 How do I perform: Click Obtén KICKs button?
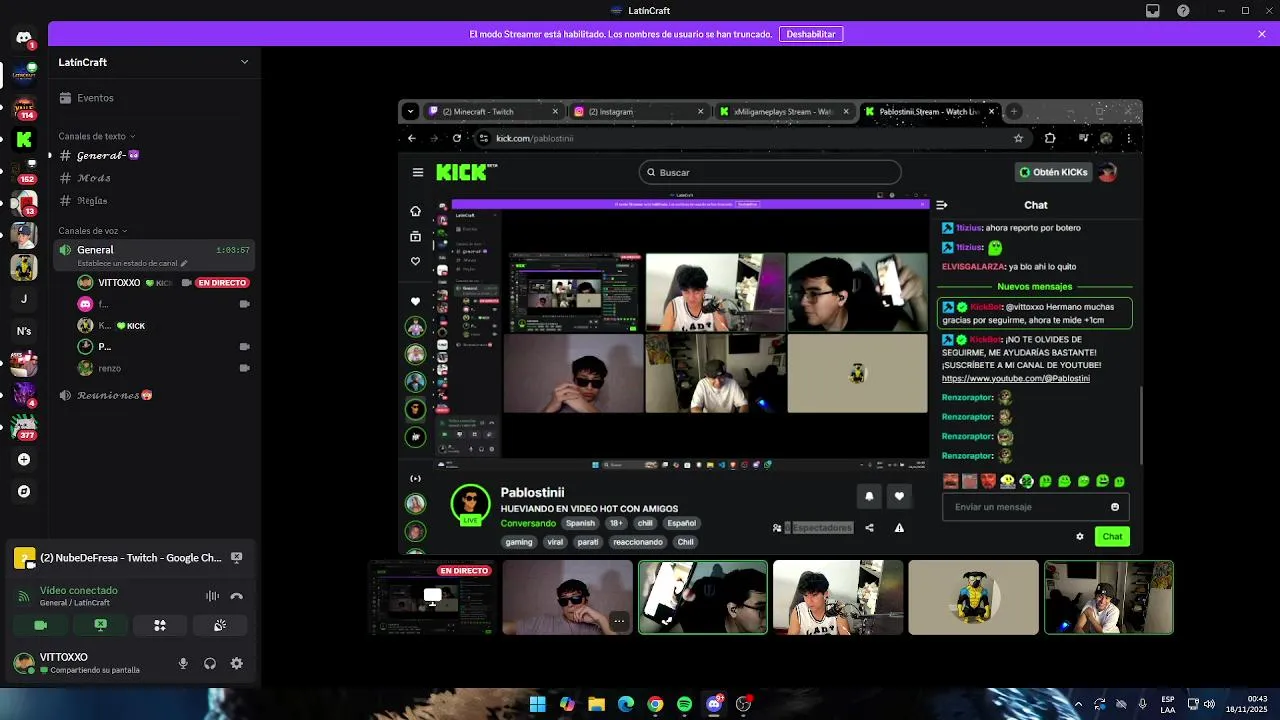coord(1053,172)
